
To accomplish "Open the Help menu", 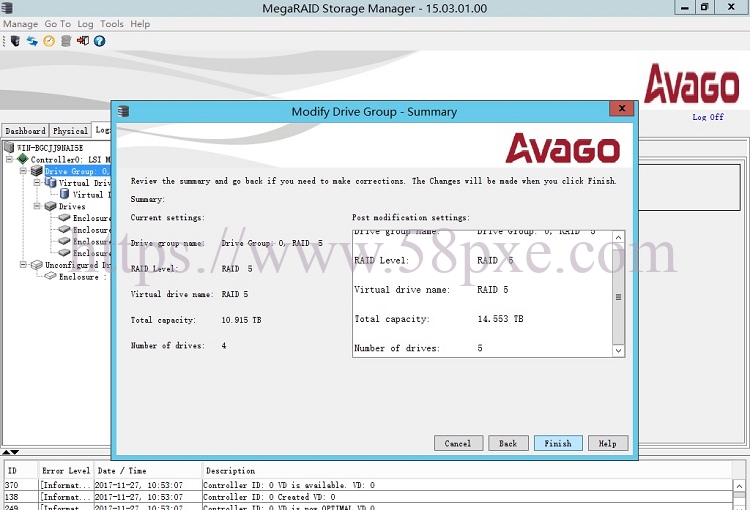I will [140, 24].
